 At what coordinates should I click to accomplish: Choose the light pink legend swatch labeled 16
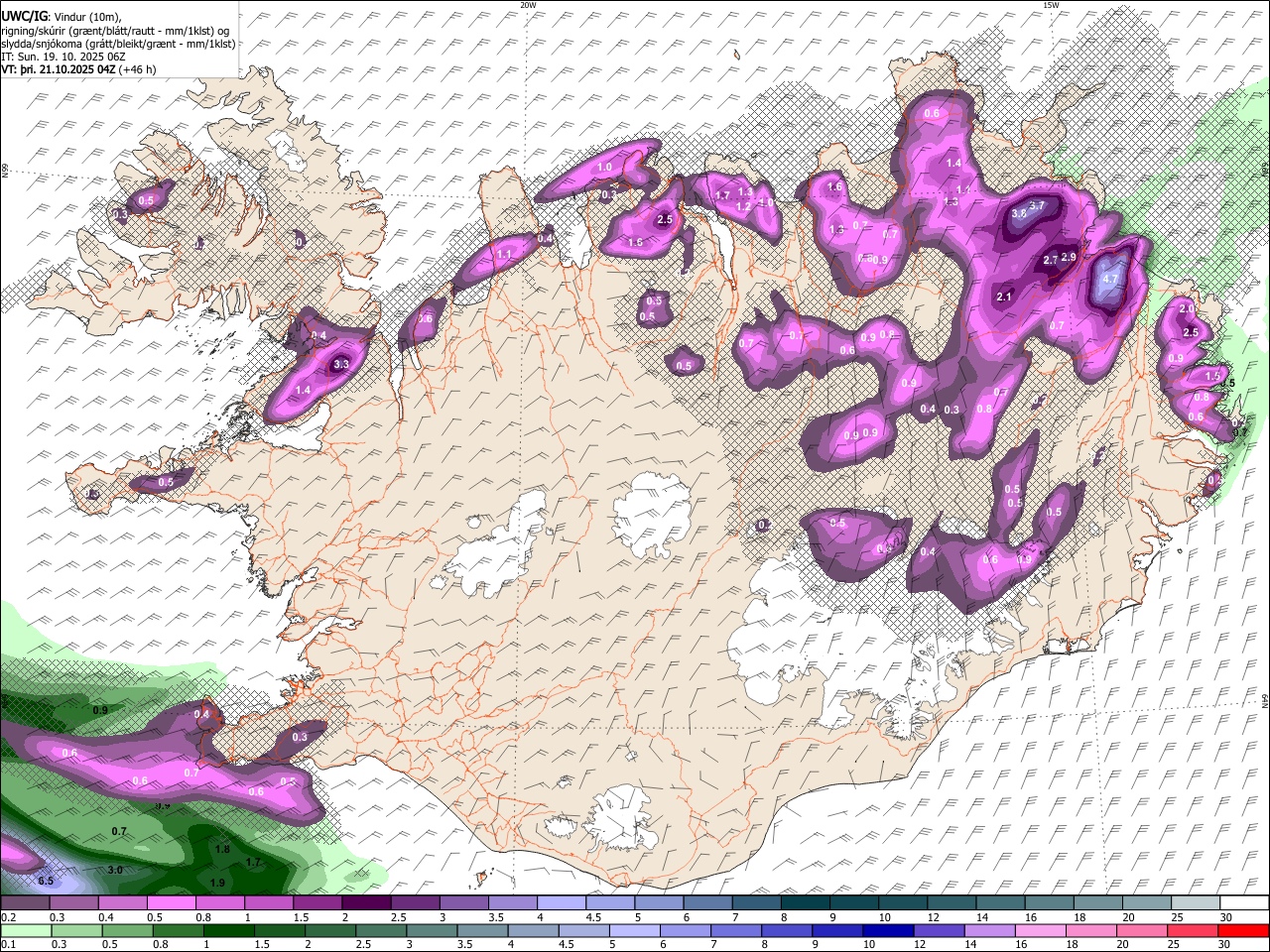click(x=1041, y=931)
